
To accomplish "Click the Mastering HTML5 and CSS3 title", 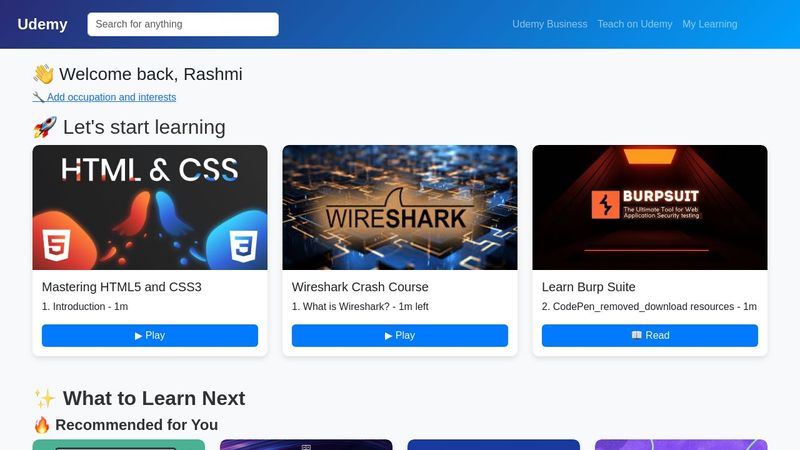I will coord(121,287).
